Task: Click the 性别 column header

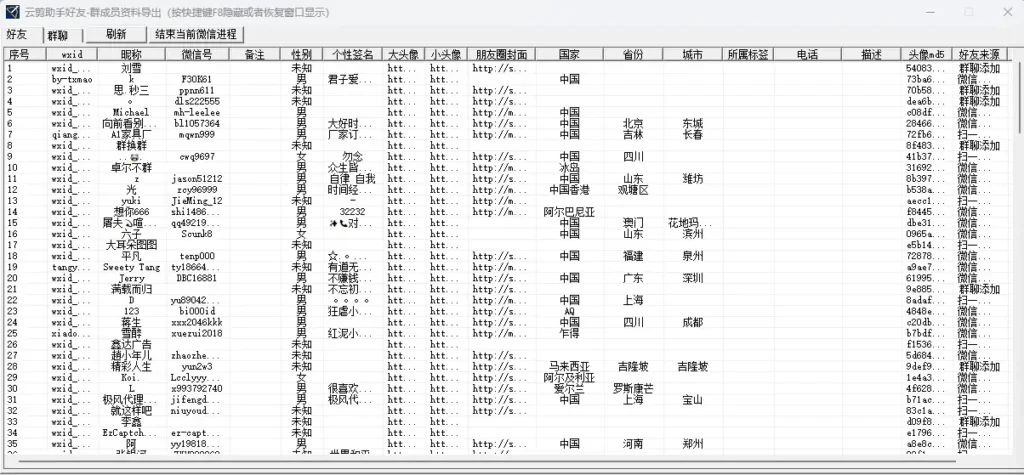Action: click(301, 54)
